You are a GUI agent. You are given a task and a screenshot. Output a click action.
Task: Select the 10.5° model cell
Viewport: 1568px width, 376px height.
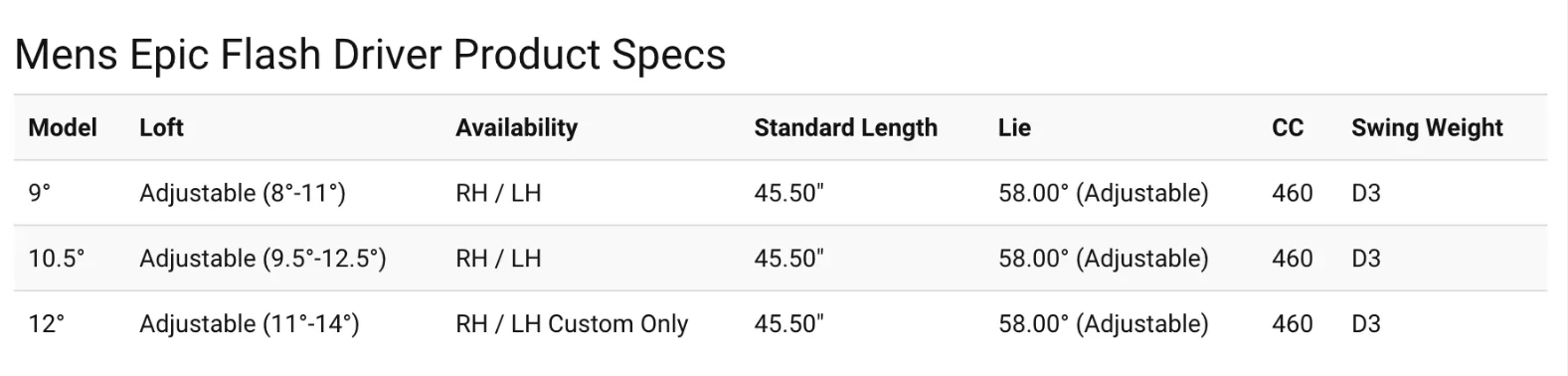point(57,259)
